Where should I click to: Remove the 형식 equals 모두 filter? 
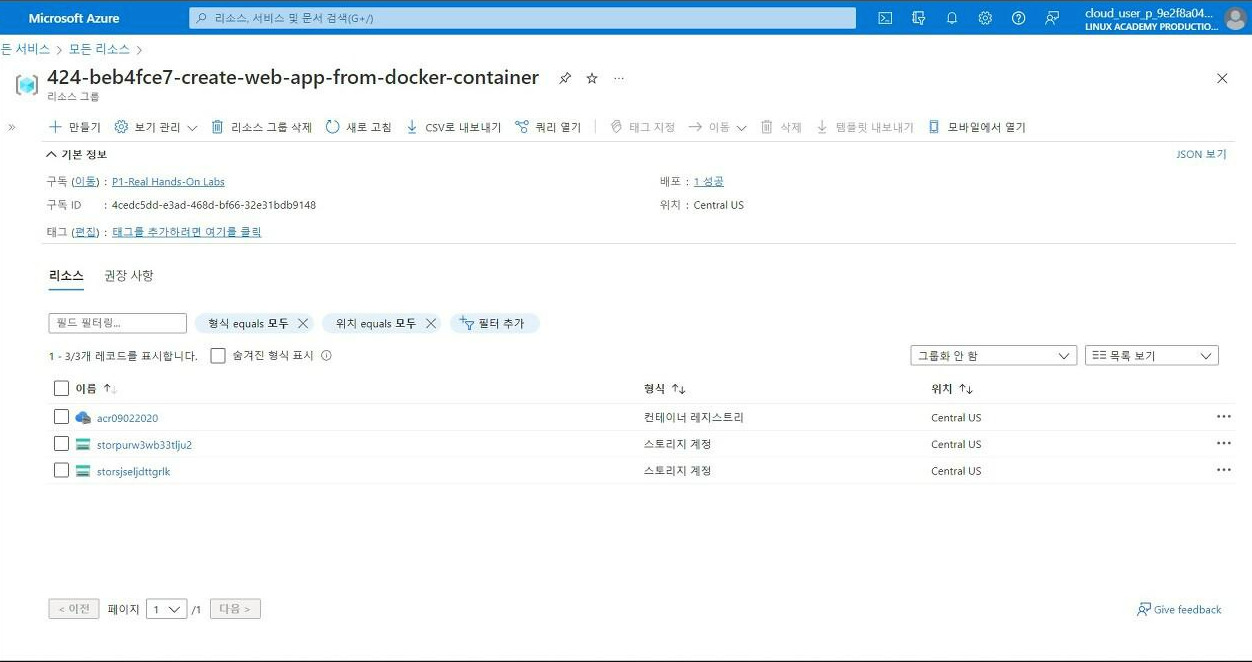(303, 323)
